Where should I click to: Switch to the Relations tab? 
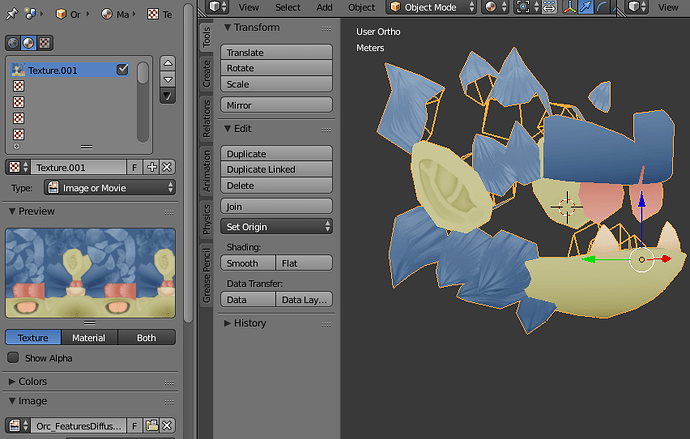pyautogui.click(x=206, y=118)
